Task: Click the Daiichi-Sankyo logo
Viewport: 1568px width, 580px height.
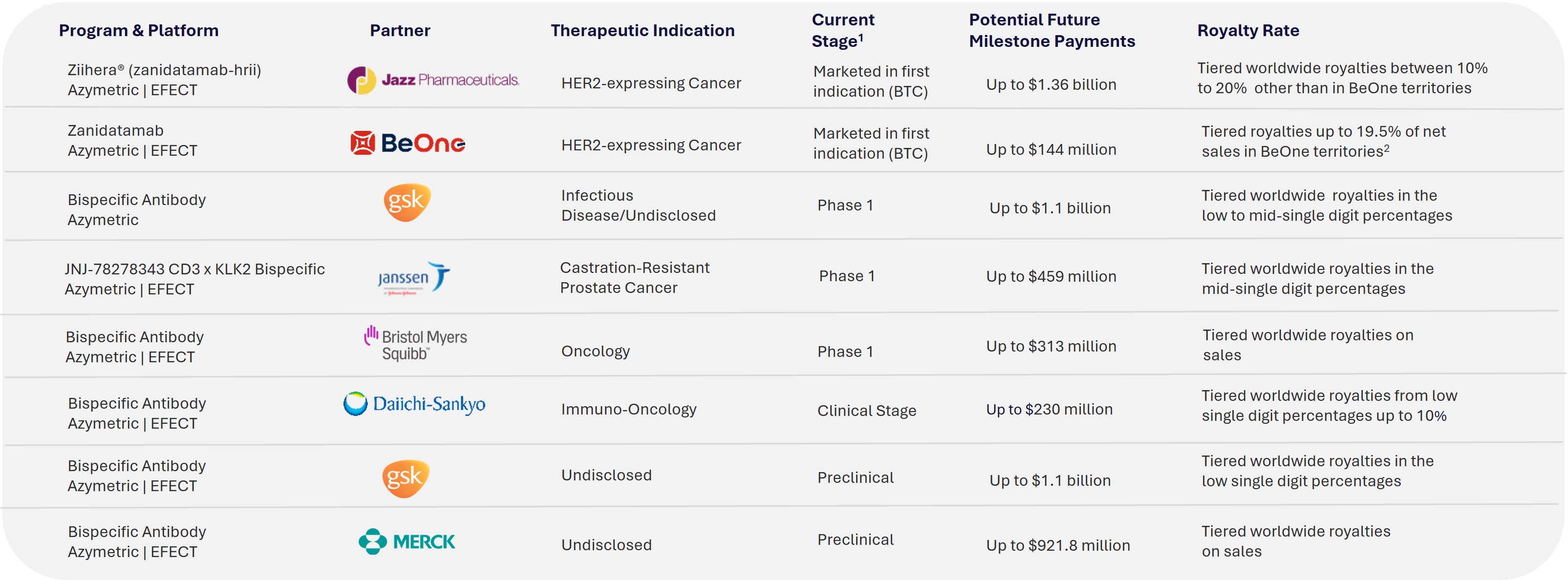Action: [414, 404]
